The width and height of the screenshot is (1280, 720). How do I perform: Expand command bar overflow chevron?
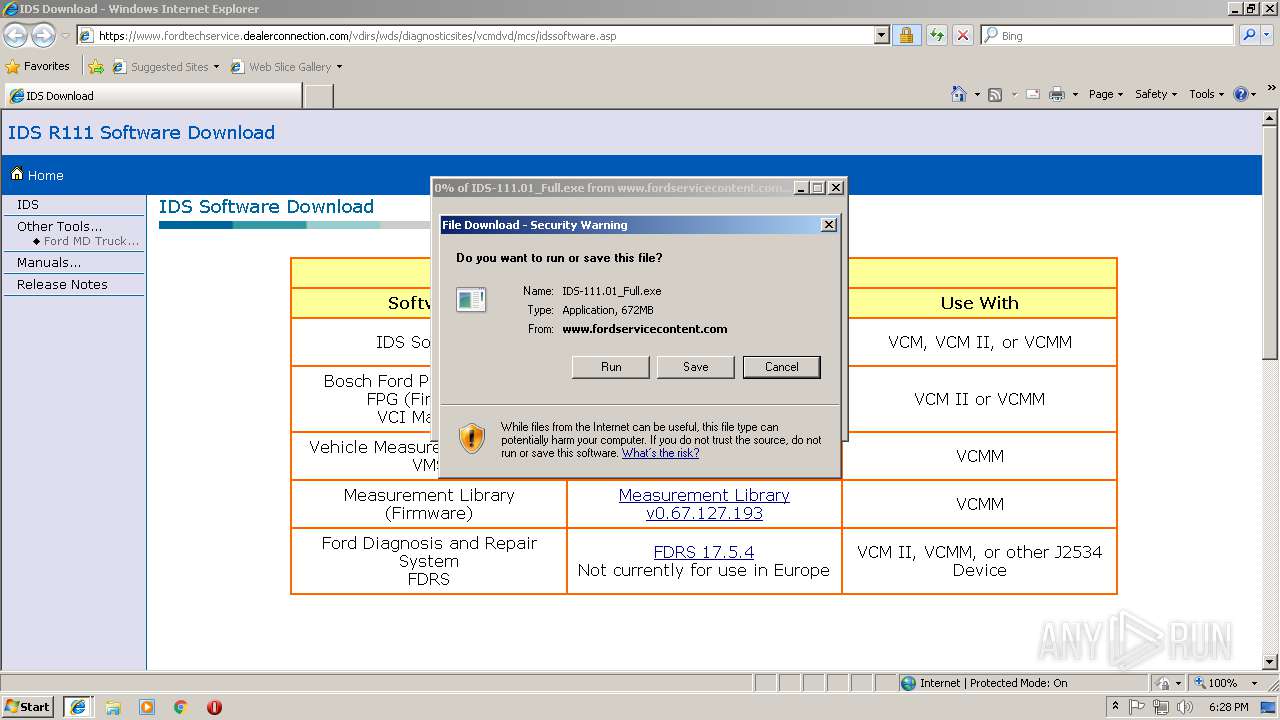pos(1271,88)
